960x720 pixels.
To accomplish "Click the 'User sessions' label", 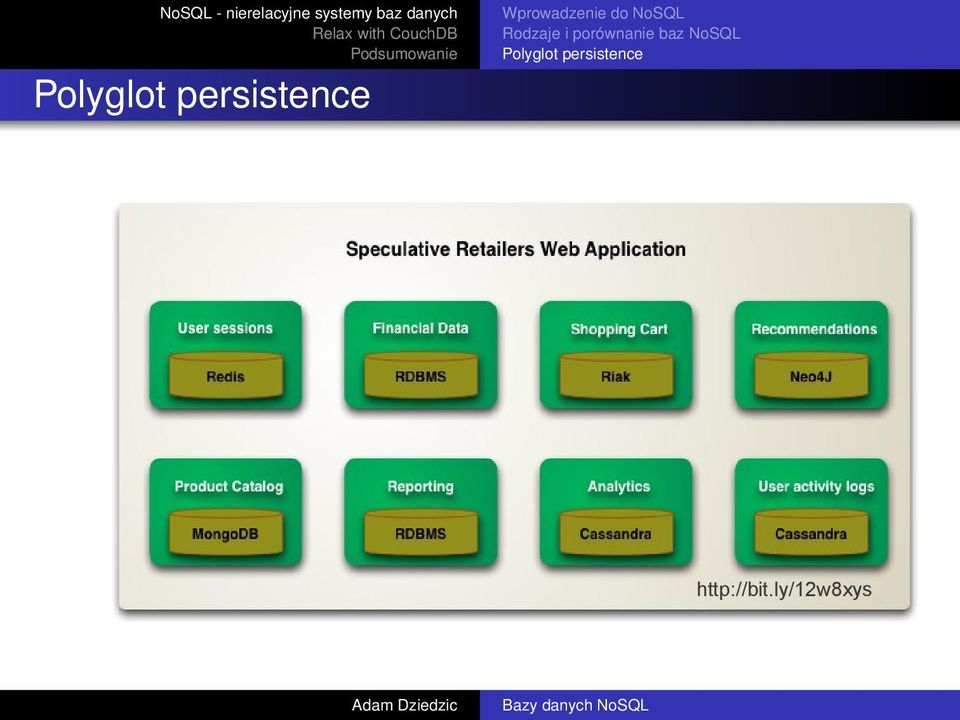I will [225, 328].
